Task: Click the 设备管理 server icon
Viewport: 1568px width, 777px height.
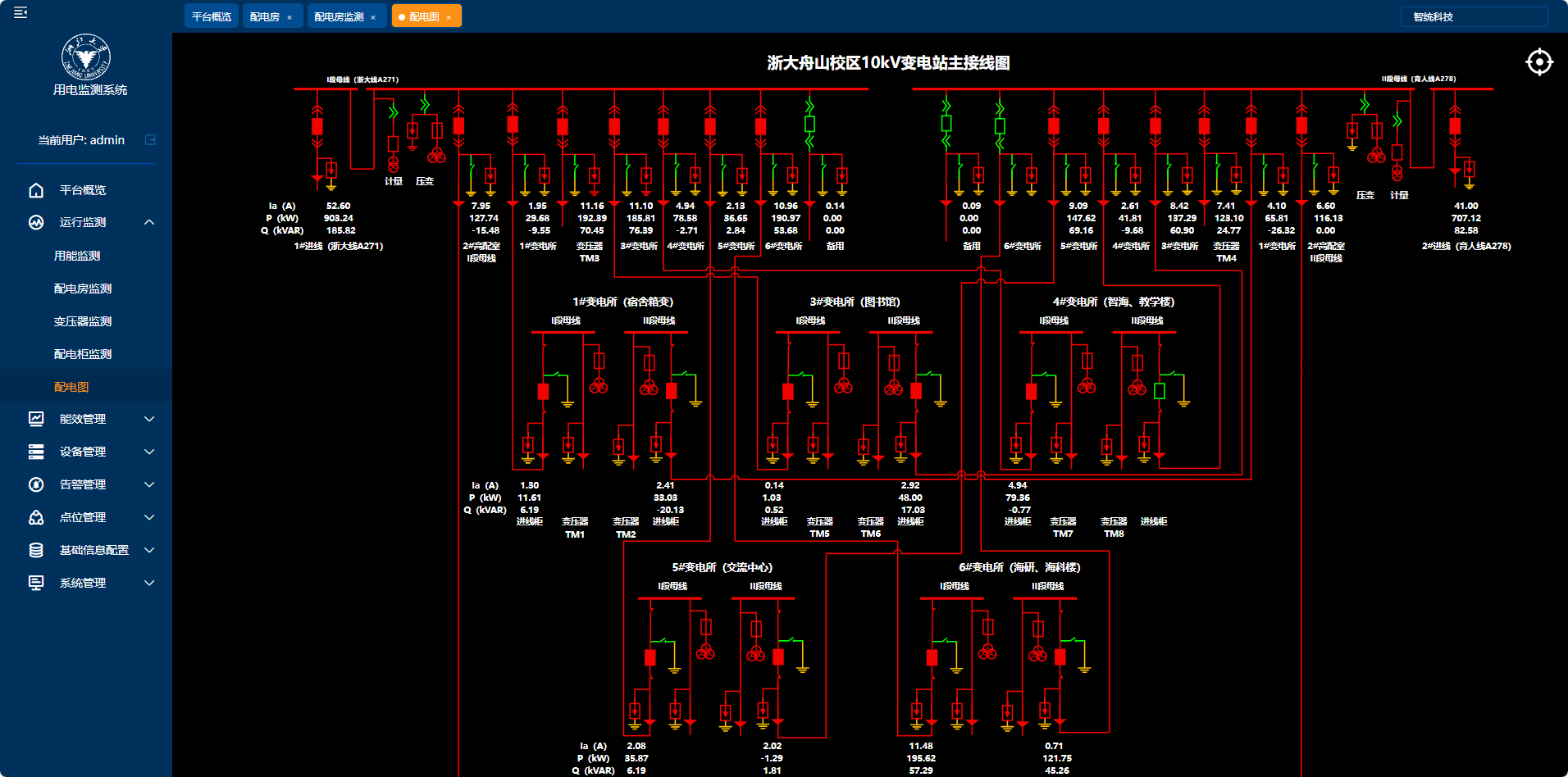Action: point(36,452)
